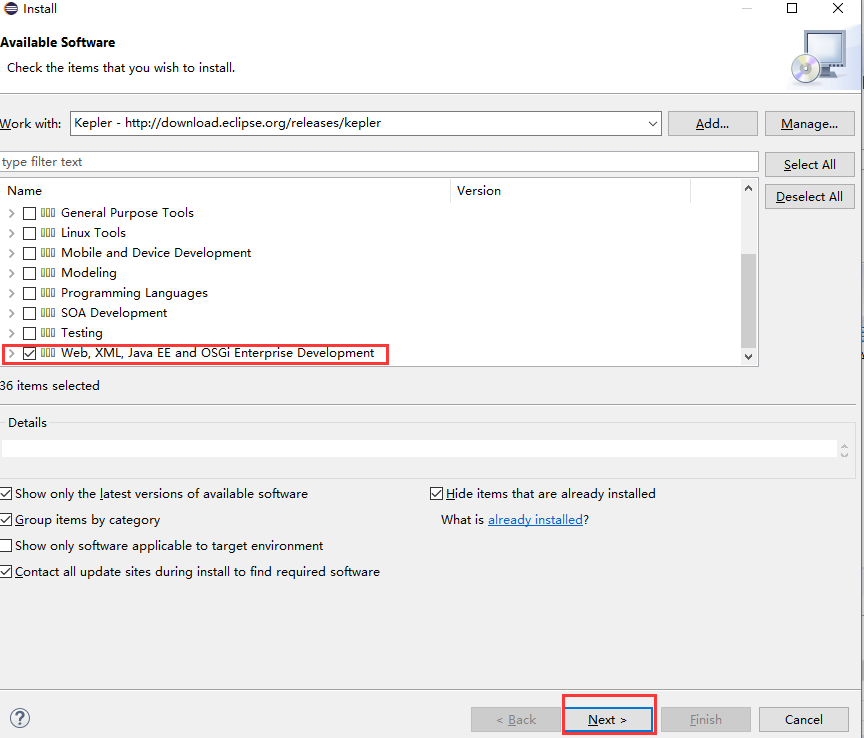Select the Programming Languages row label
864x738 pixels.
(x=134, y=293)
